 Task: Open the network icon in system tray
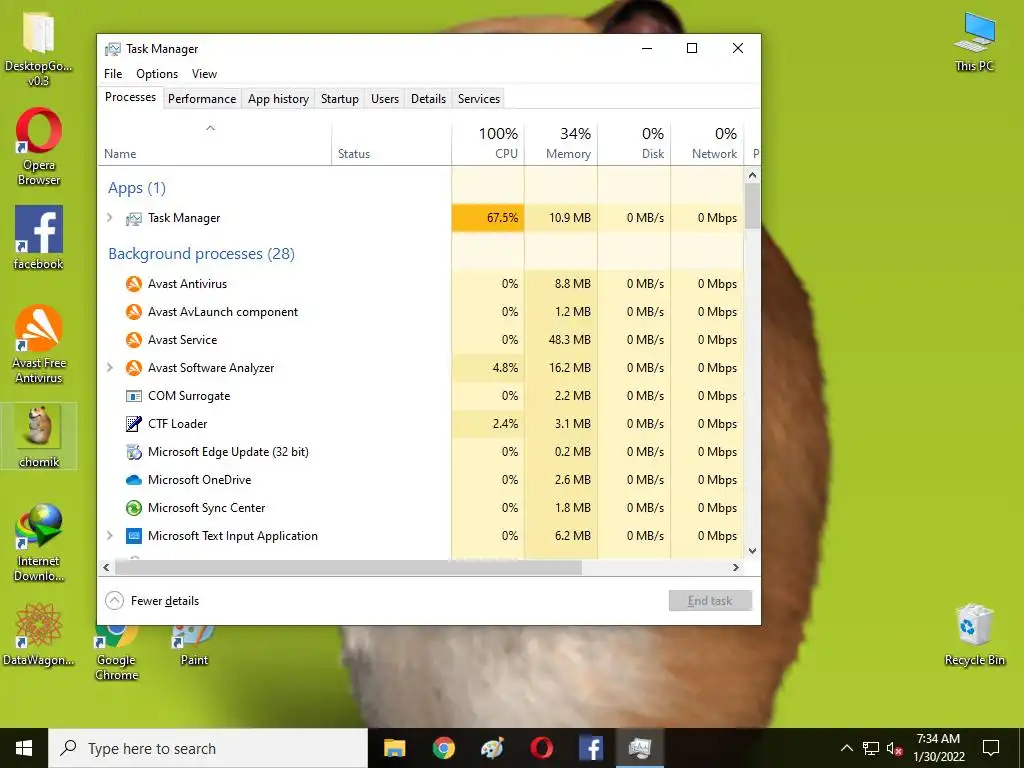pyautogui.click(x=871, y=748)
